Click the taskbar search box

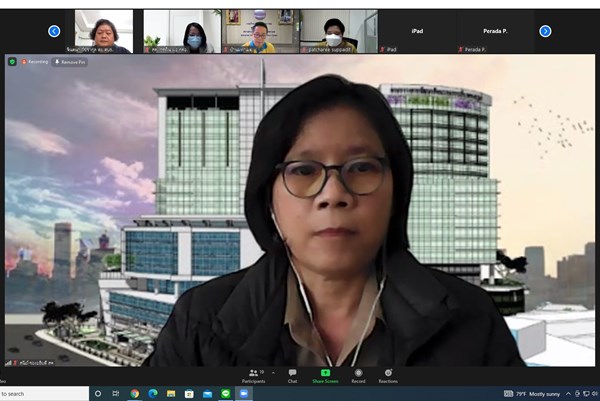click(44, 394)
